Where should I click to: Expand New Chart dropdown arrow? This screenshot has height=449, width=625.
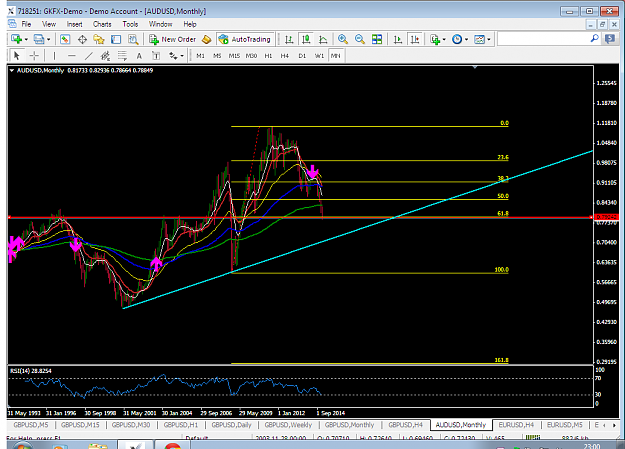pyautogui.click(x=26, y=39)
